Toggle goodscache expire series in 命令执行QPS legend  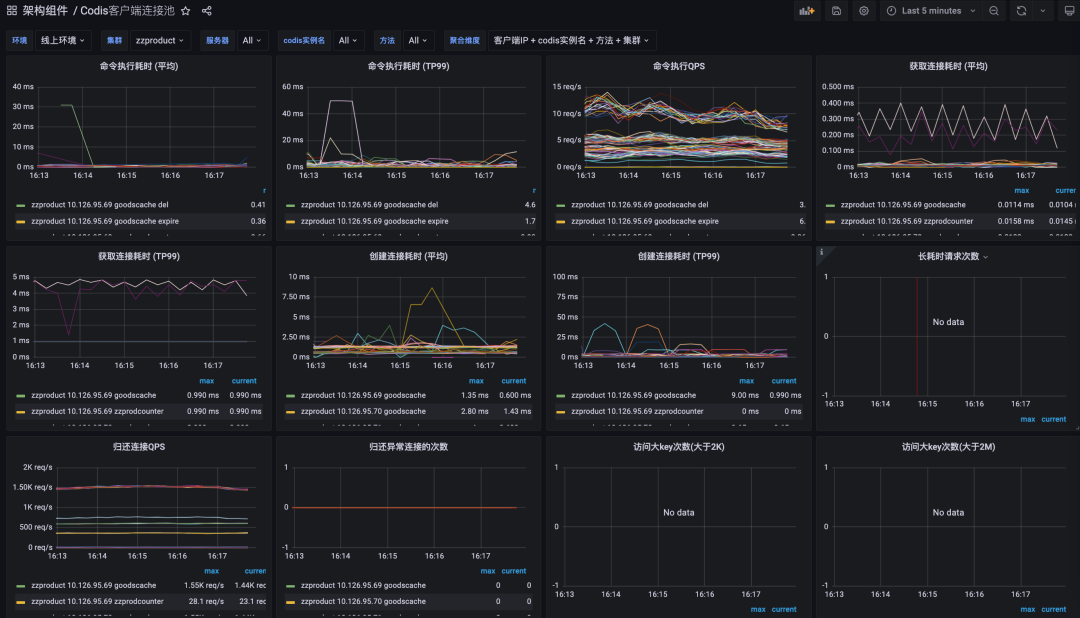[x=645, y=221]
